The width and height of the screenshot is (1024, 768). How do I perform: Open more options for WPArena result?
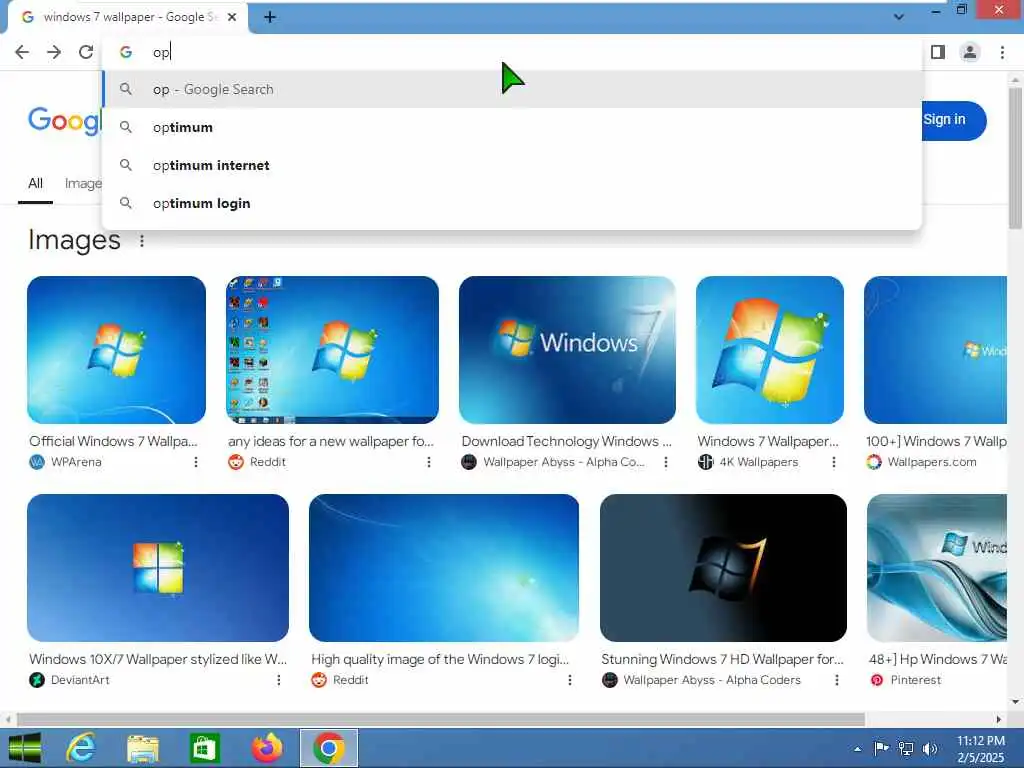coord(196,462)
